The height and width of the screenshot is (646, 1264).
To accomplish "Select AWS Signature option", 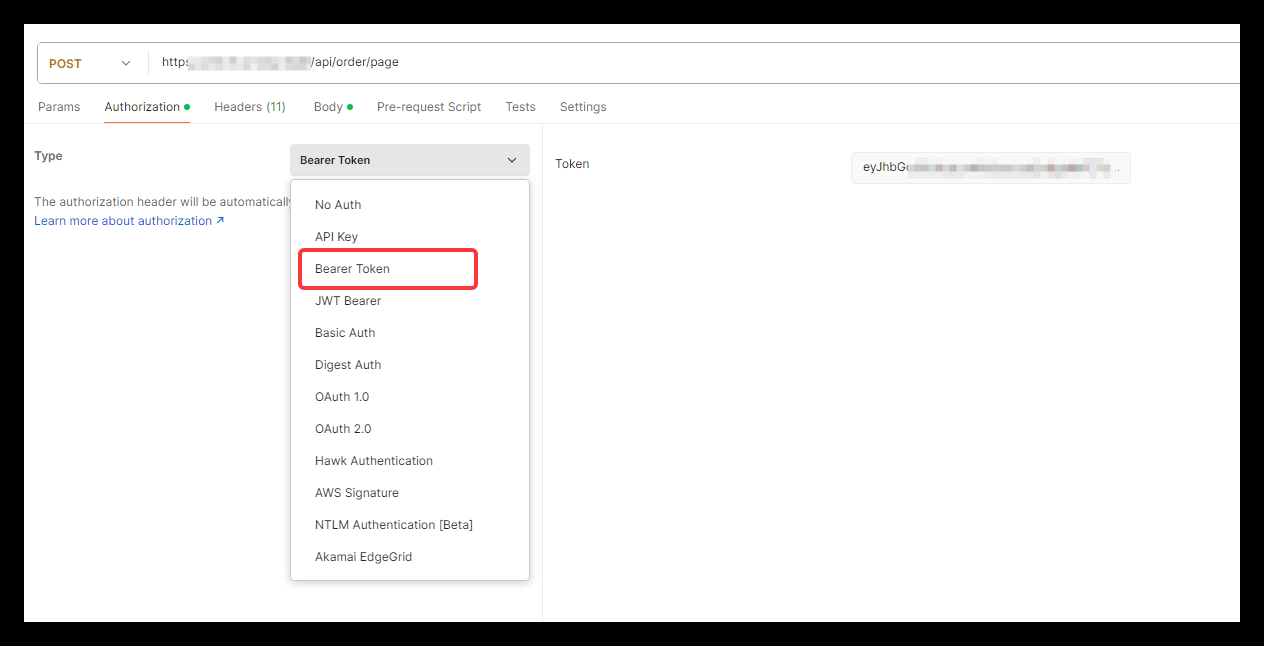I will click(356, 493).
